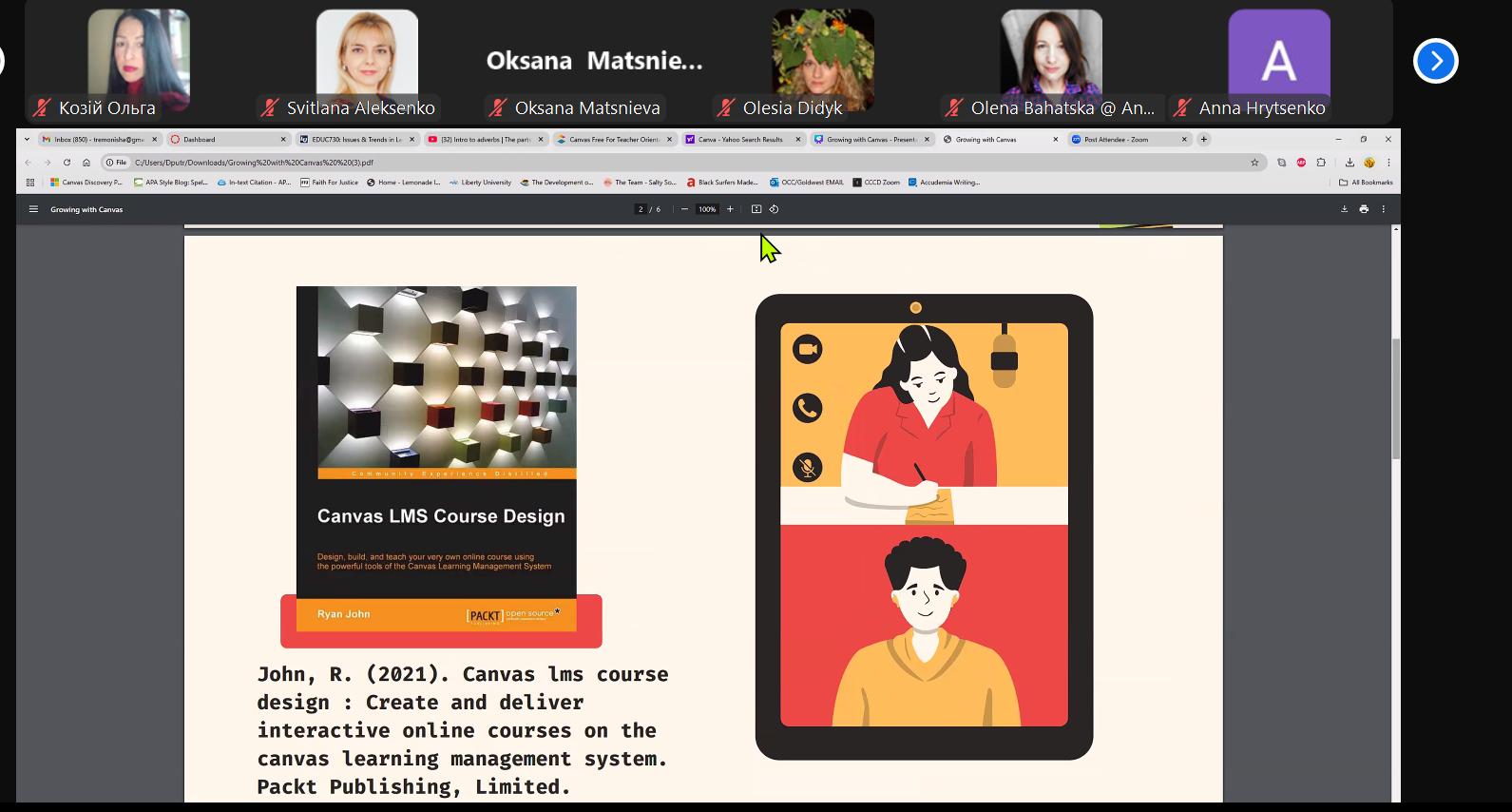Open the Chrome profile avatar

[x=1369, y=163]
